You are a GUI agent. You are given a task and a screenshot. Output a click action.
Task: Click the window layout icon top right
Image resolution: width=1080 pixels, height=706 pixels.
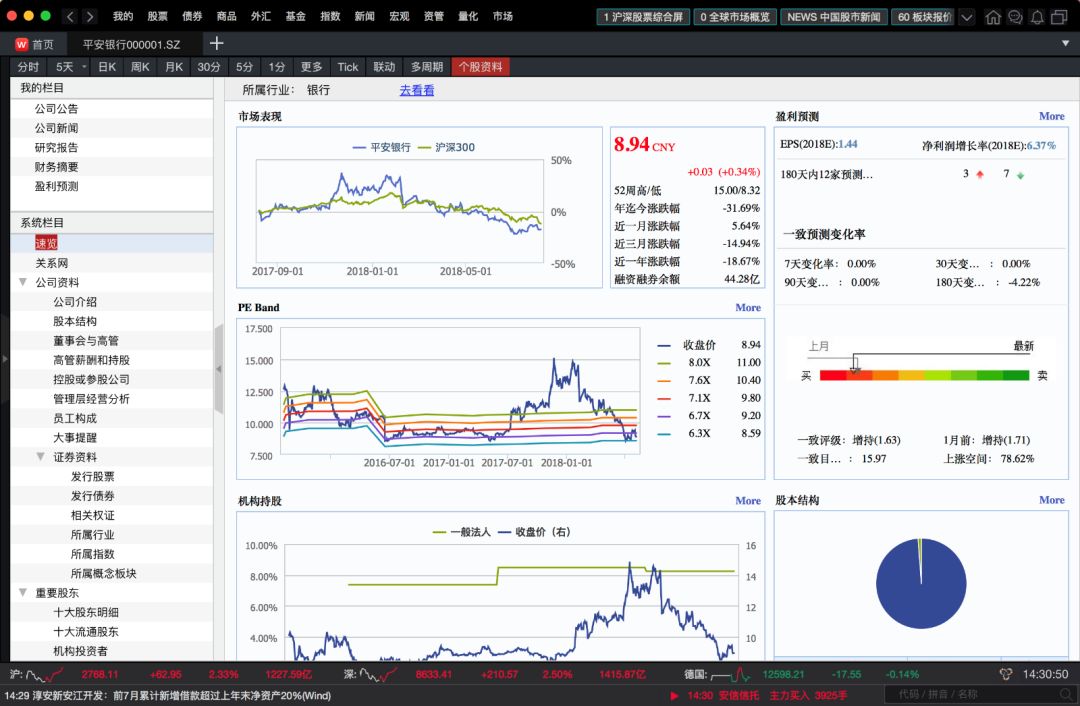coord(1059,17)
